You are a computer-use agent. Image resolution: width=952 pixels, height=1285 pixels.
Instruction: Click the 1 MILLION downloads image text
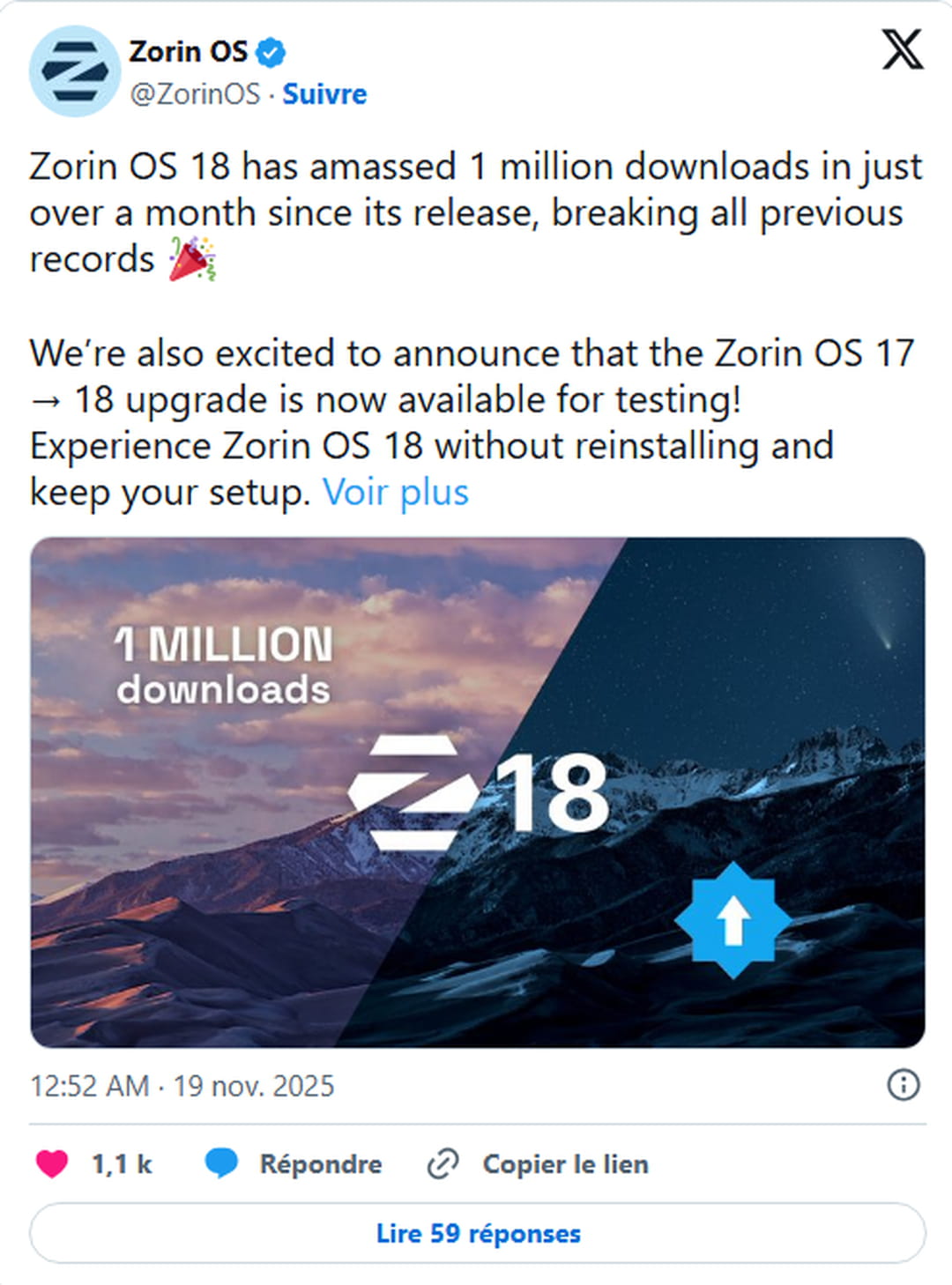point(224,665)
